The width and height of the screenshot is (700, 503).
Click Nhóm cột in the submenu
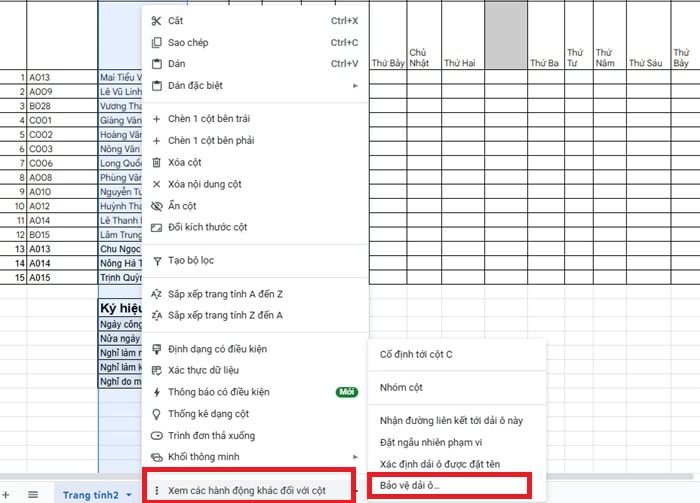coord(401,387)
